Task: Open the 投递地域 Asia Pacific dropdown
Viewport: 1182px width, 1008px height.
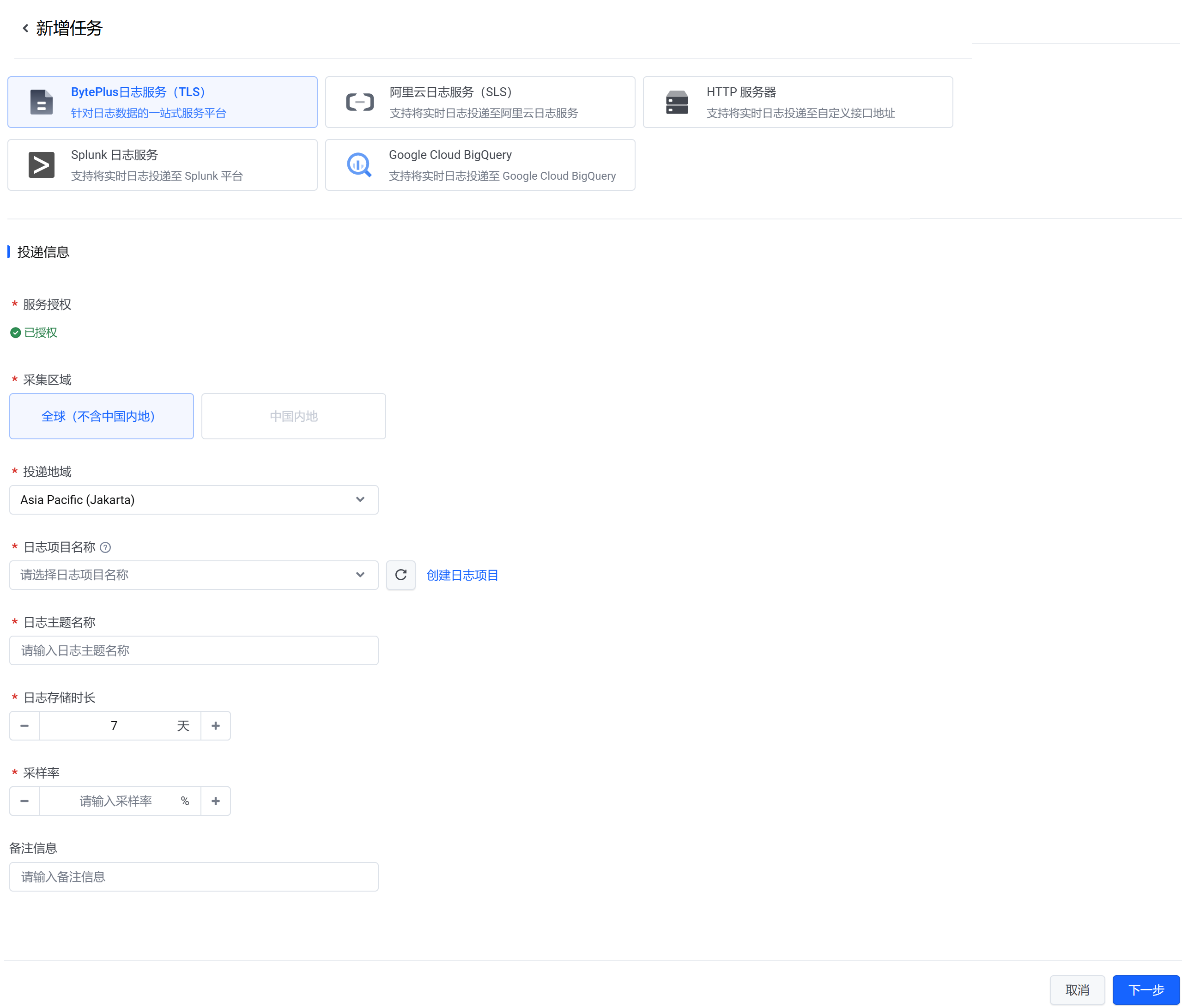Action: (x=194, y=500)
